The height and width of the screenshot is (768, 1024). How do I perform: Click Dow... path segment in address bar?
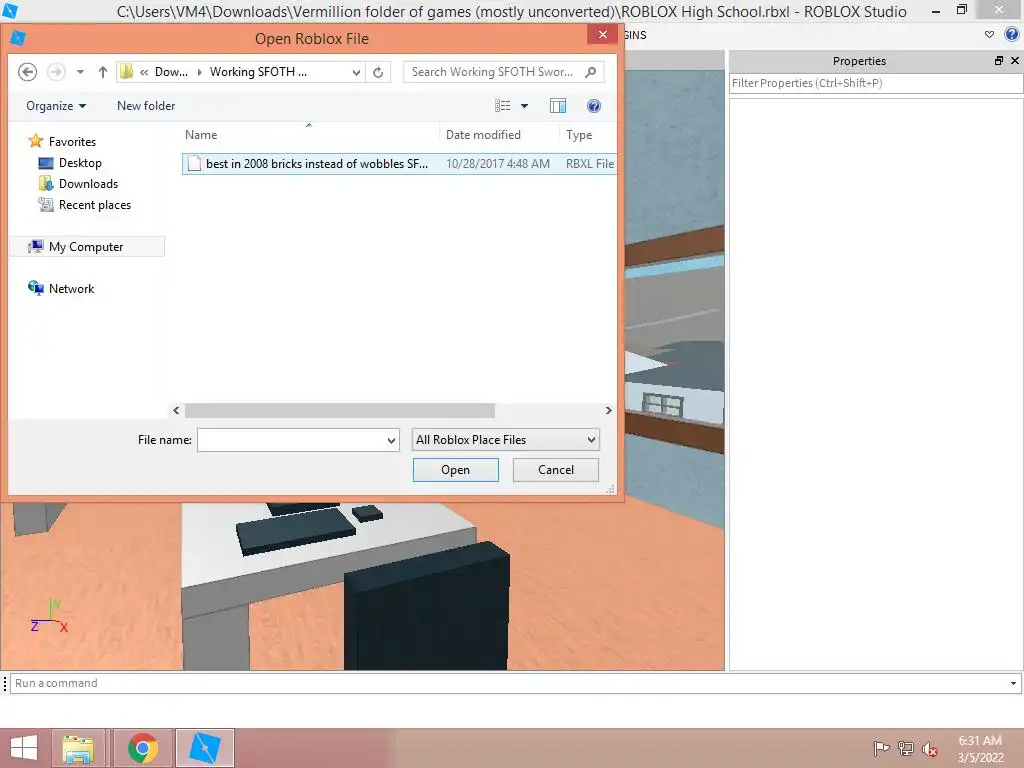click(x=171, y=72)
